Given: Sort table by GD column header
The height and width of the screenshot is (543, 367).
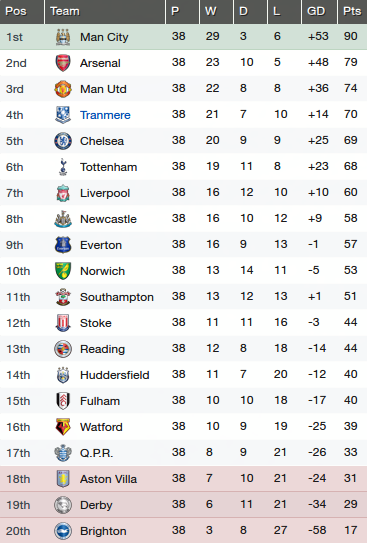Looking at the screenshot, I should coord(316,11).
